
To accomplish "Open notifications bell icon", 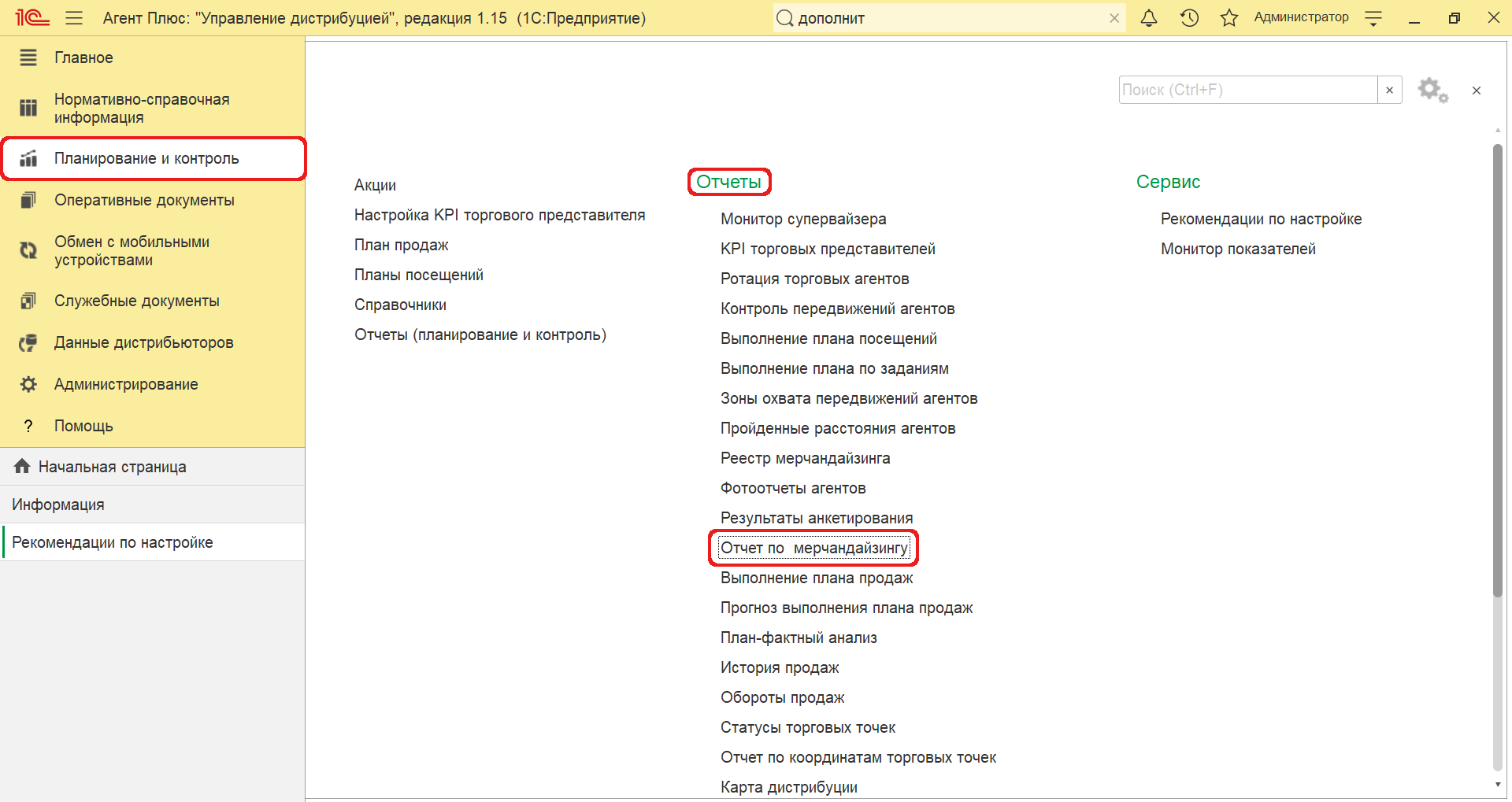I will pyautogui.click(x=1149, y=18).
